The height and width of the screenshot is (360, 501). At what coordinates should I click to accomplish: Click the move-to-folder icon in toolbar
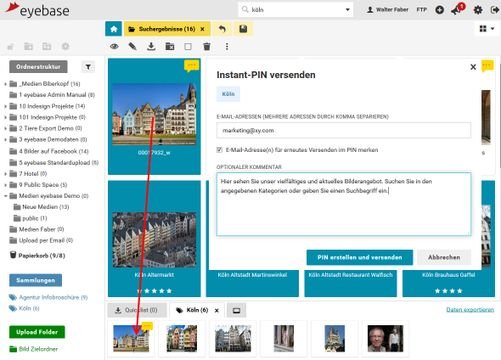click(x=170, y=46)
